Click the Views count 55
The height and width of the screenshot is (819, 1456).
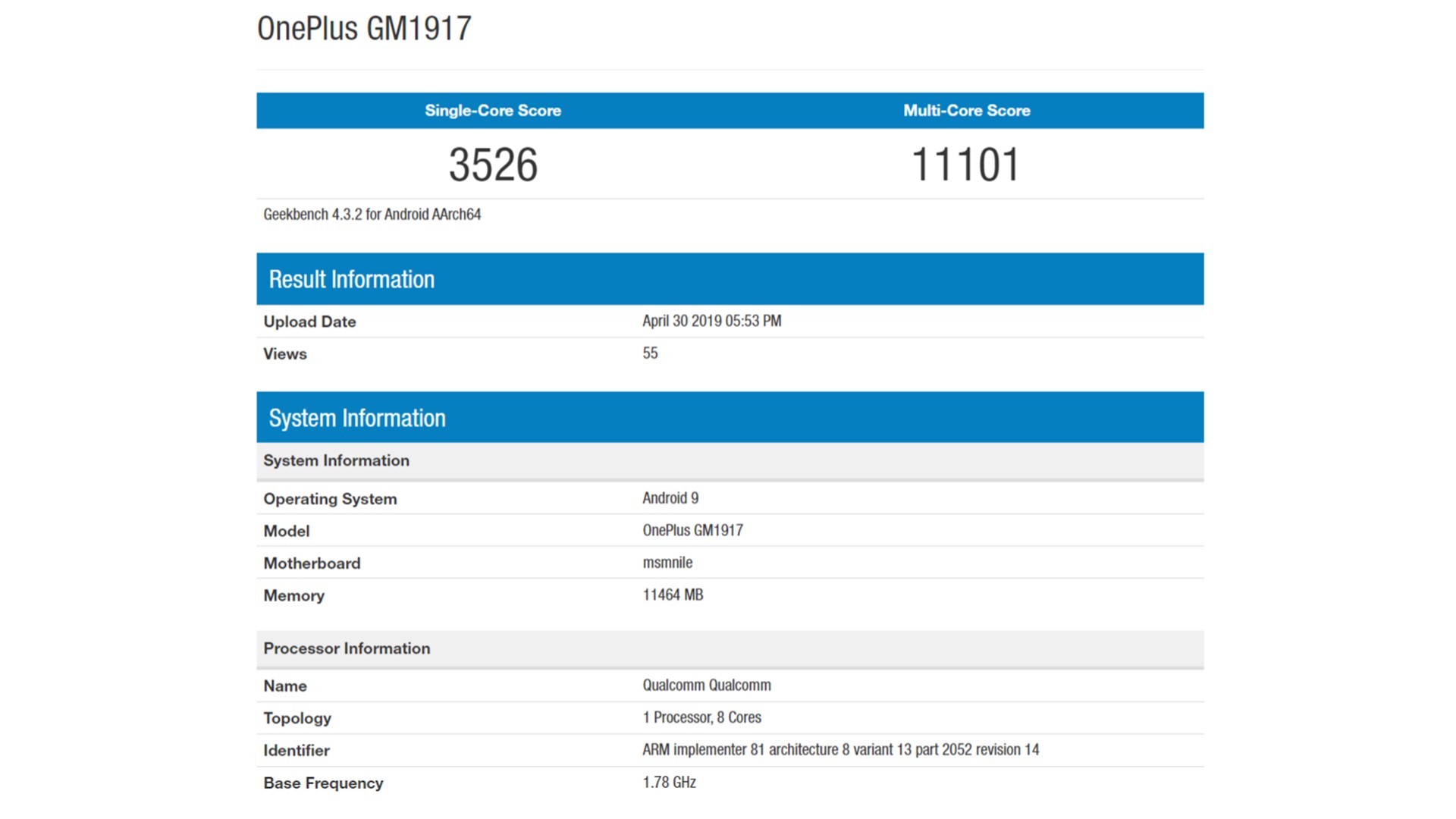pos(651,353)
